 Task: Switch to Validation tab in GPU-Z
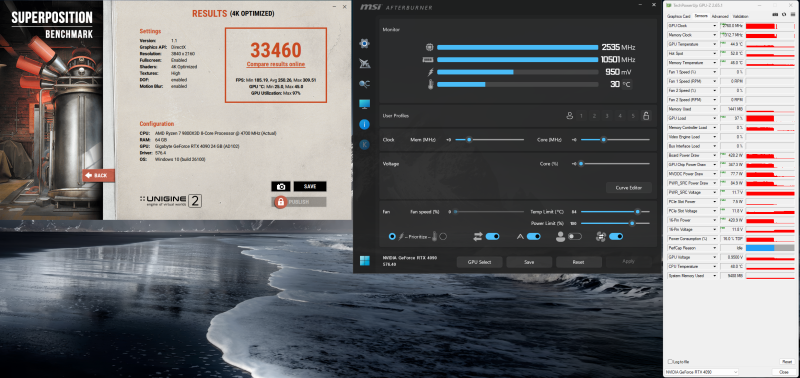tap(741, 17)
